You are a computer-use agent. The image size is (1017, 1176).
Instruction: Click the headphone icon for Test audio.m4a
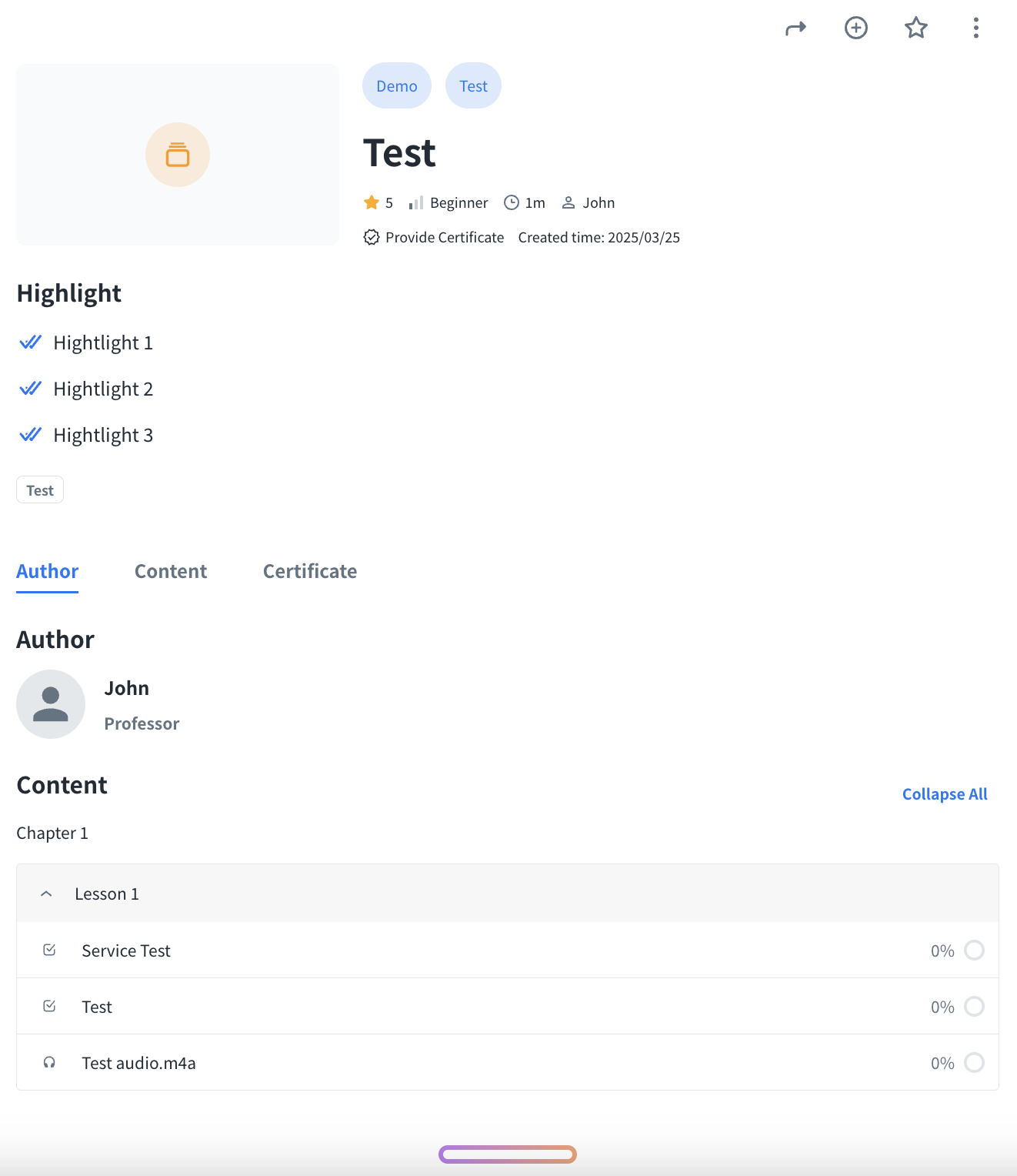49,1063
